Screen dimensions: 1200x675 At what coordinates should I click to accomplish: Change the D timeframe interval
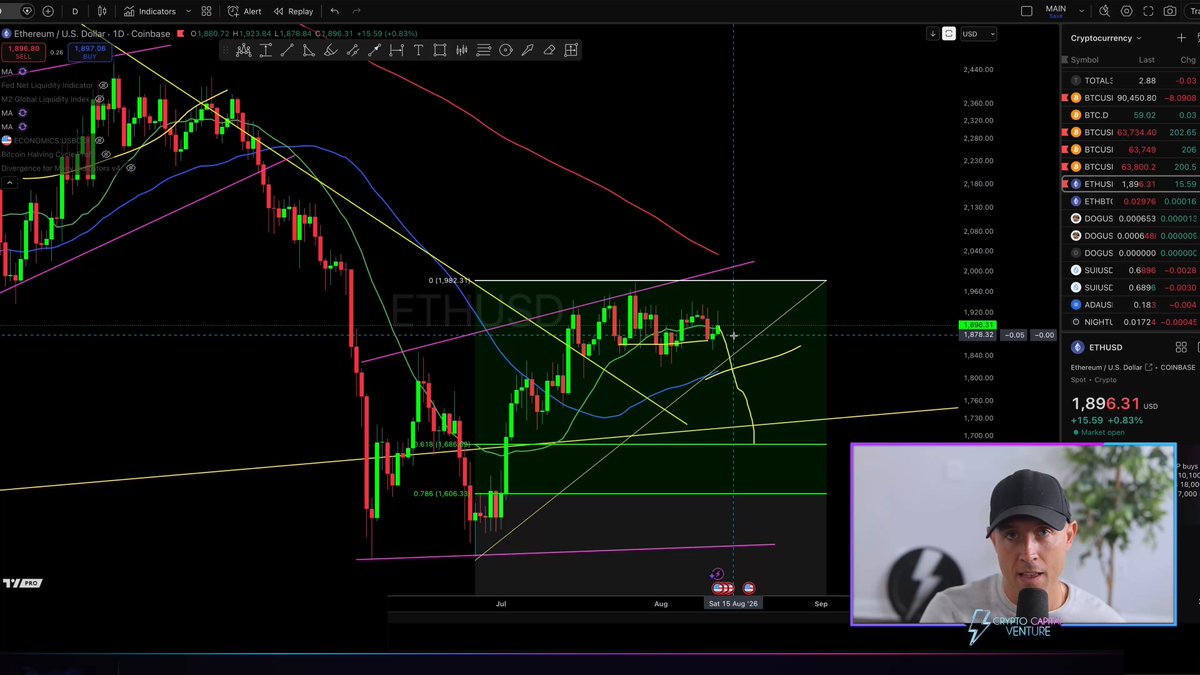coord(75,11)
